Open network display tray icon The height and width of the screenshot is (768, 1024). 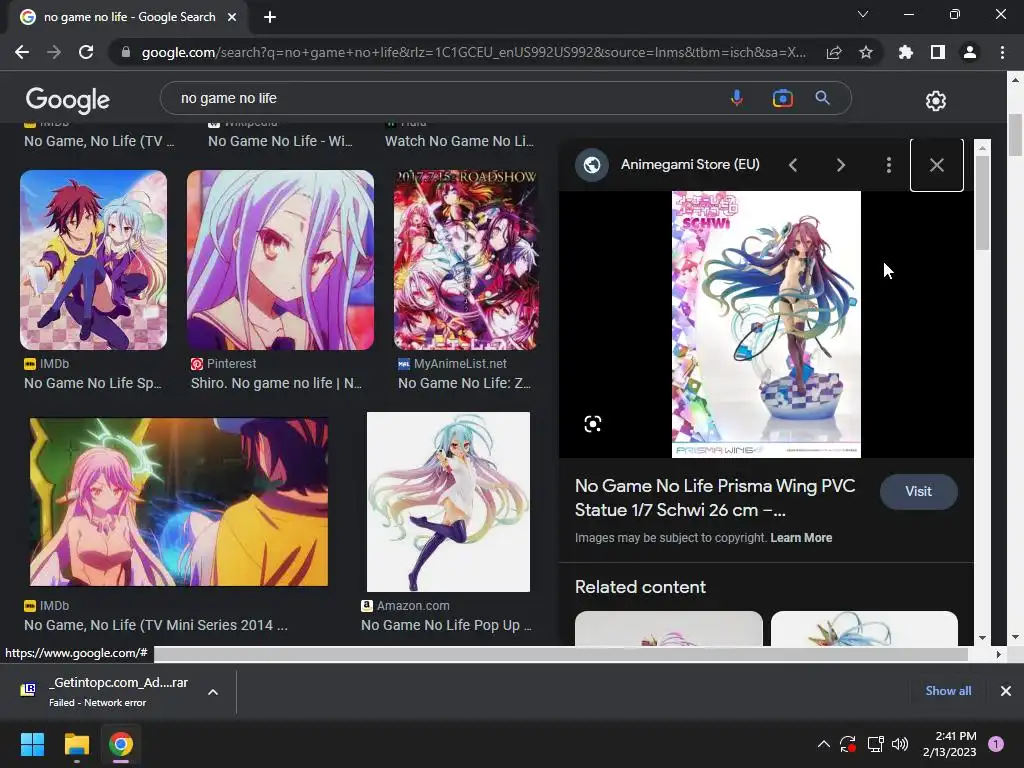pyautogui.click(x=875, y=744)
